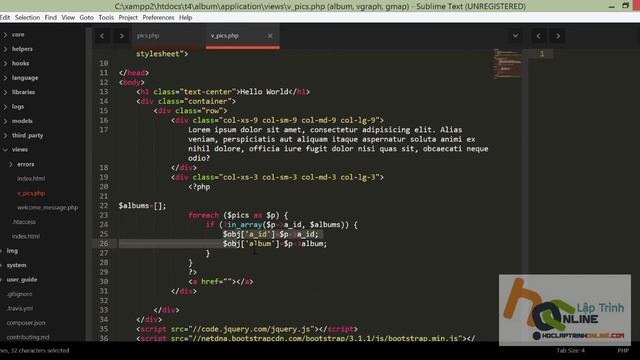Open the Goto menu
This screenshot has height=360, width=640.
click(x=87, y=18)
